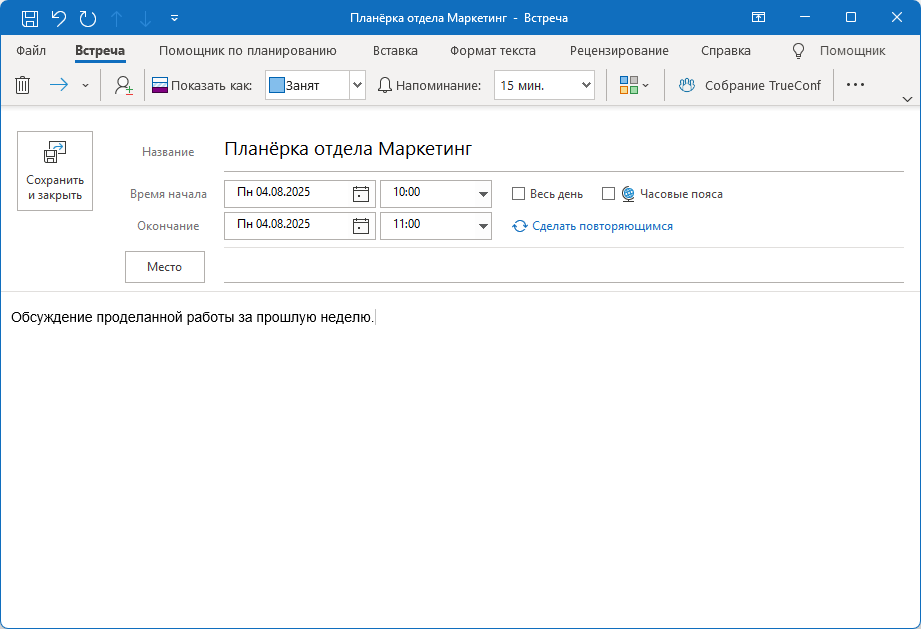921x629 pixels.
Task: Select the Meeting ribbon tab
Action: [x=100, y=51]
